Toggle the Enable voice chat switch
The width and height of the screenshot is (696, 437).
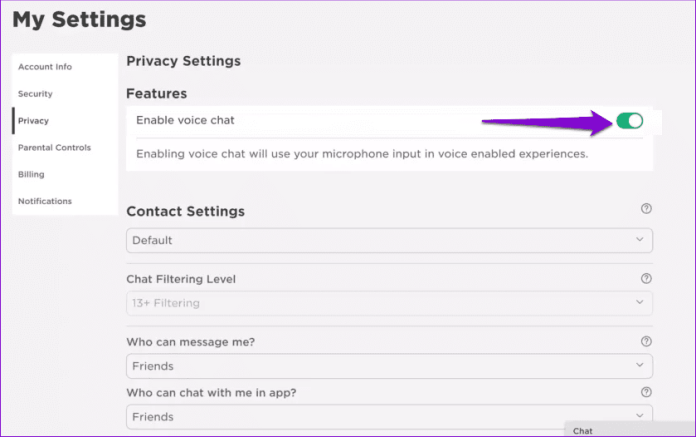[x=629, y=121]
